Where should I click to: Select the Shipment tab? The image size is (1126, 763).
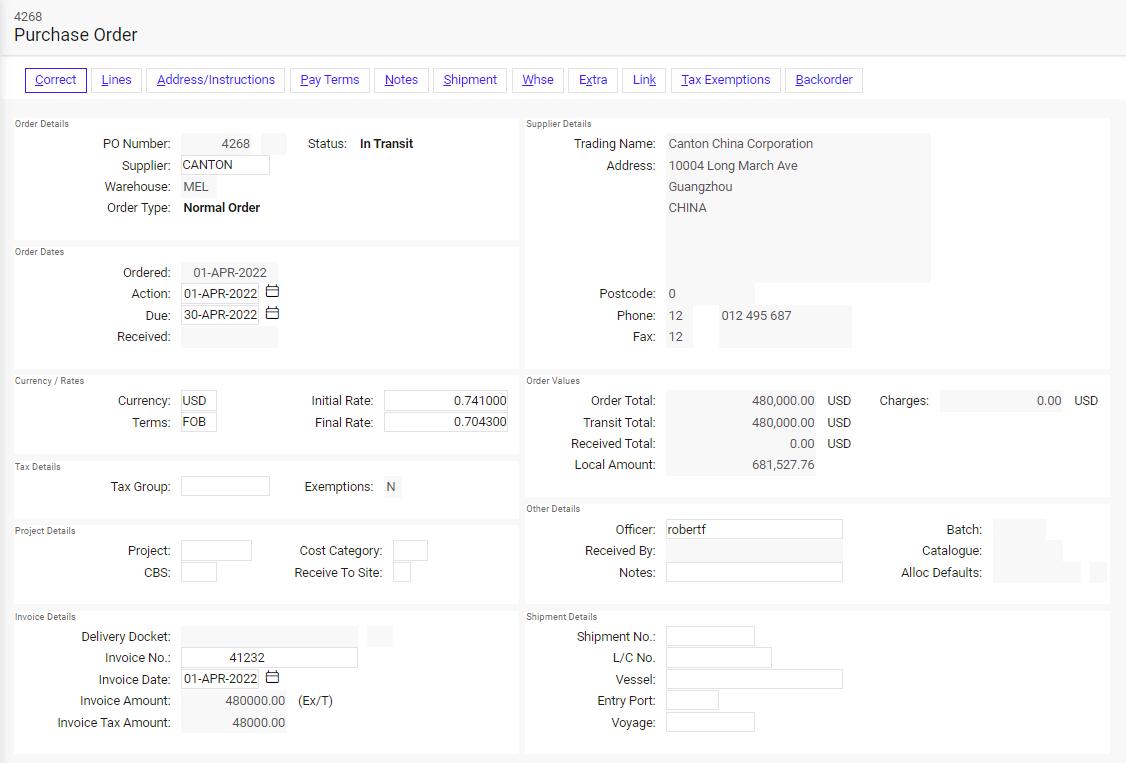[469, 79]
